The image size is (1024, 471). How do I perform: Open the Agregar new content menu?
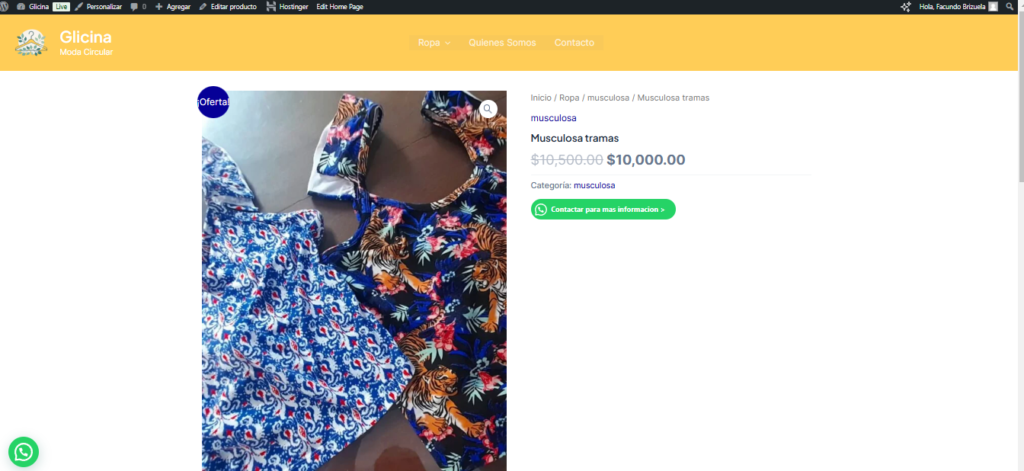click(173, 6)
